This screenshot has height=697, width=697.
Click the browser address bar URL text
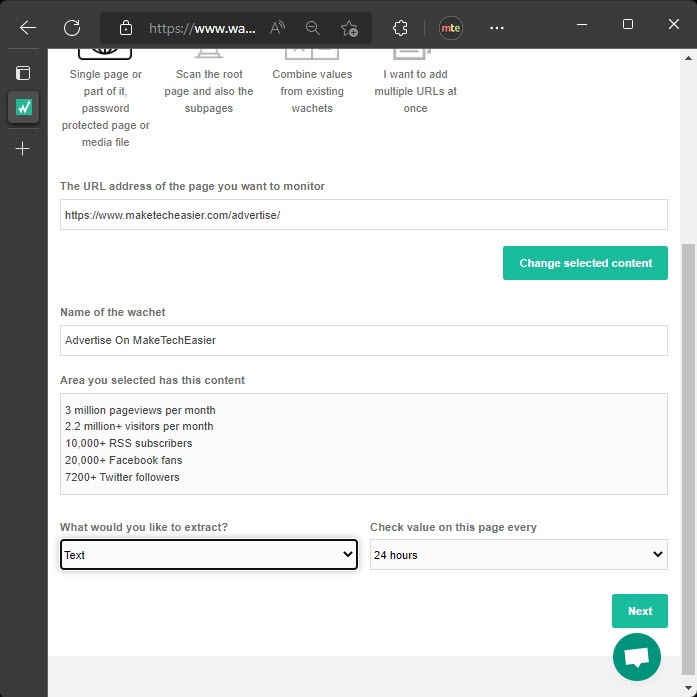point(202,28)
